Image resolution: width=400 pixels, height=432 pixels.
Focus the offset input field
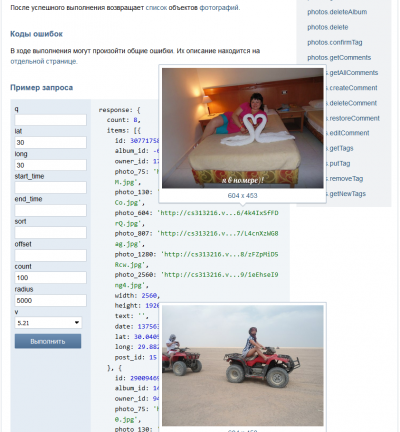tap(50, 255)
